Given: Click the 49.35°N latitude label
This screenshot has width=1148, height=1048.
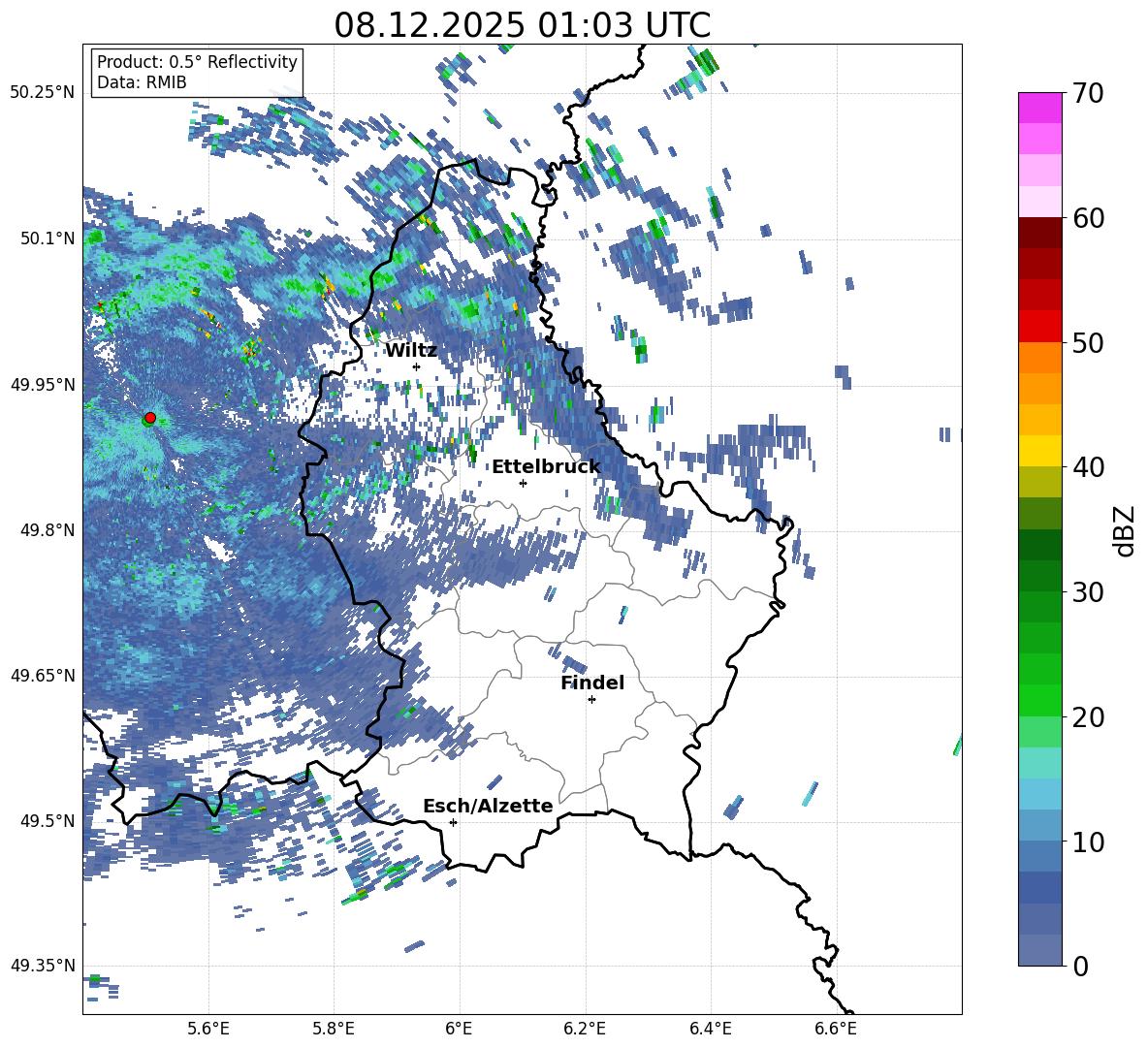Looking at the screenshot, I should click(43, 966).
